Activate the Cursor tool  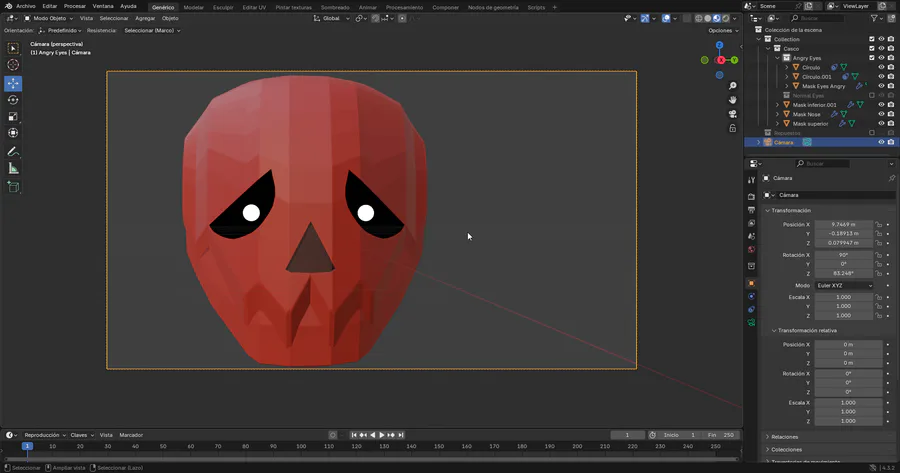(x=13, y=65)
